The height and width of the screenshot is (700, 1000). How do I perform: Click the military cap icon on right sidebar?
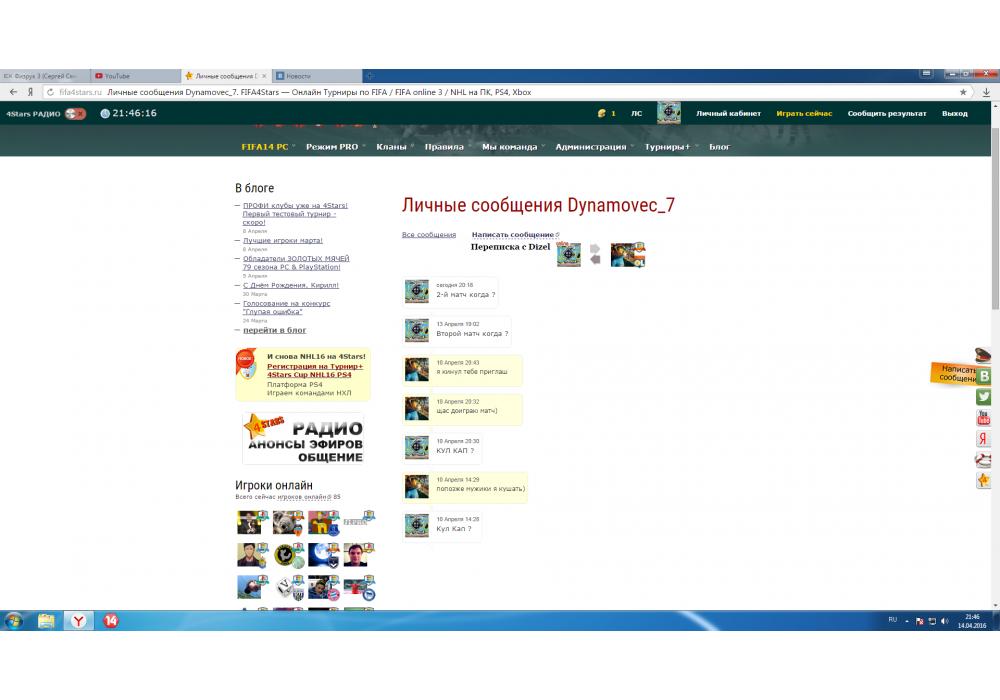pyautogui.click(x=983, y=354)
